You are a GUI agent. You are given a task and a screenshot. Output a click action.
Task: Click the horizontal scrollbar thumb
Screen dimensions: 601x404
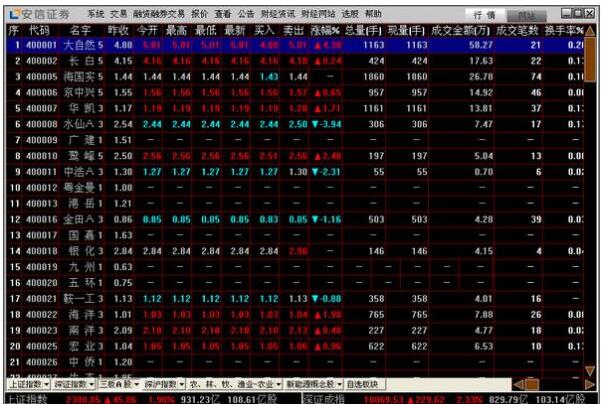(x=532, y=384)
